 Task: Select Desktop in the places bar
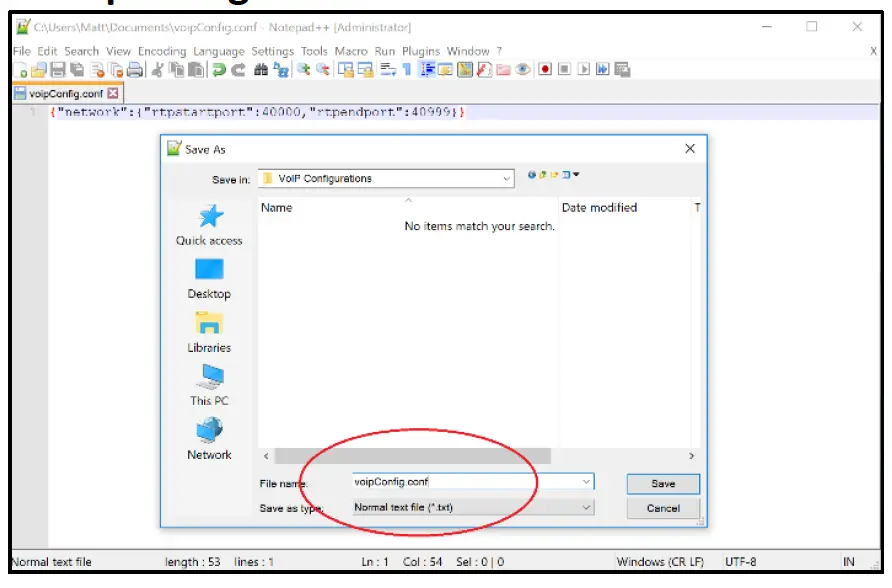209,279
